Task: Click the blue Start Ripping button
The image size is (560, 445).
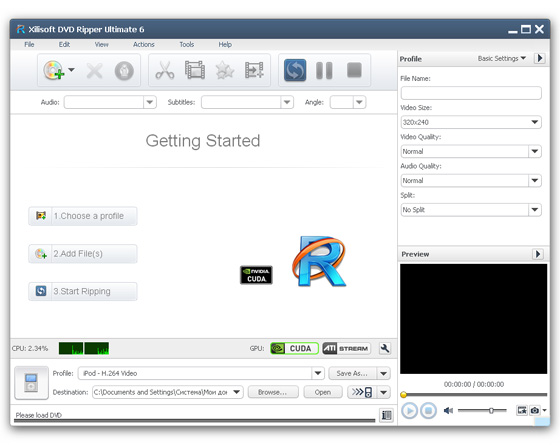Action: coord(295,70)
